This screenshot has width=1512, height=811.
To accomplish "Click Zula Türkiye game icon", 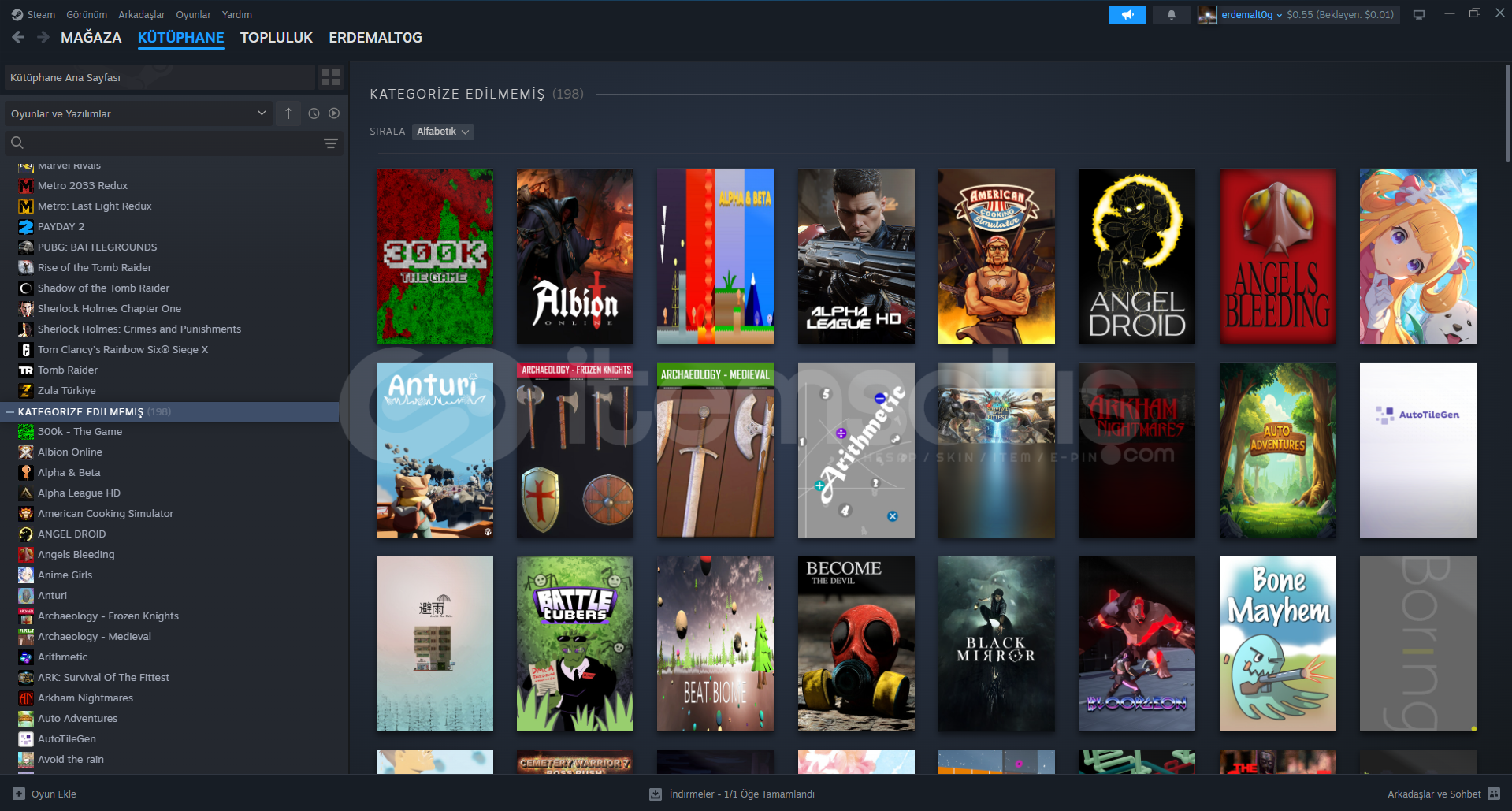I will click(x=26, y=390).
